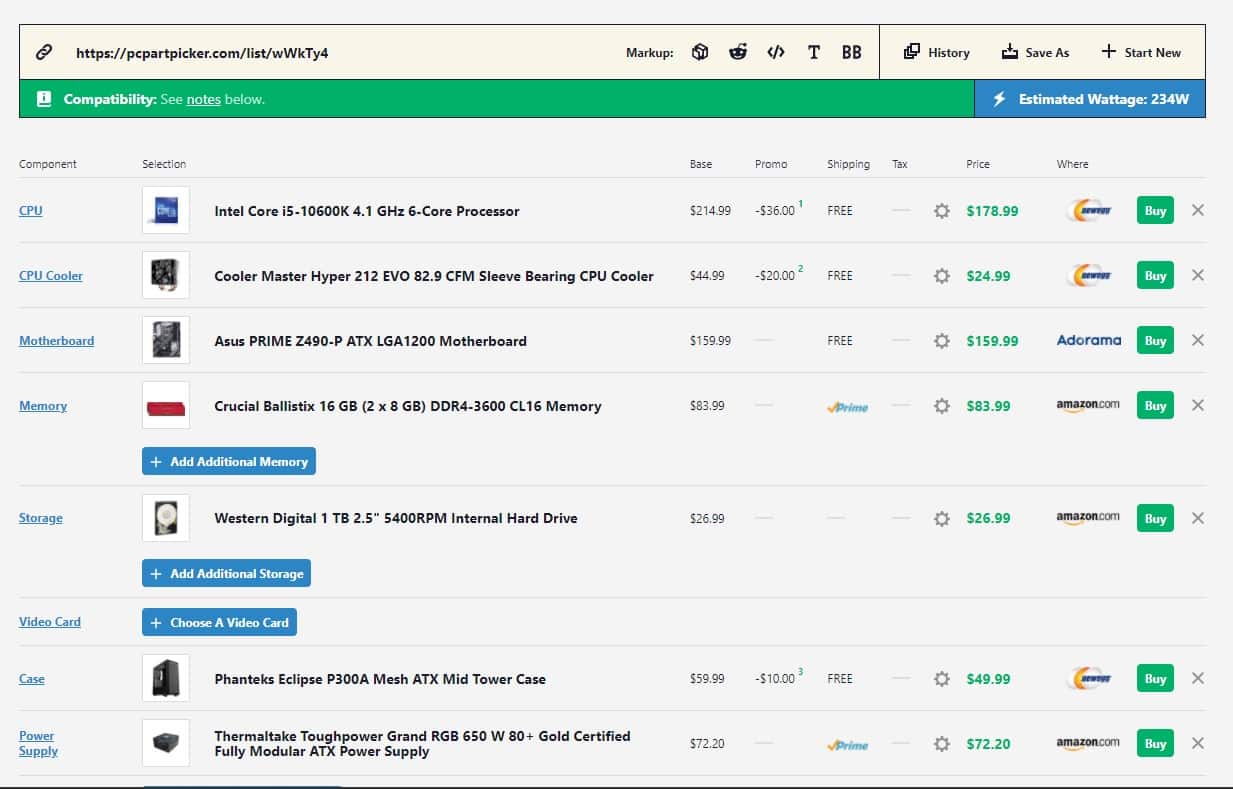Click Hyper 212 EVO cooler thumbnail
The width and height of the screenshot is (1233, 789).
(x=166, y=275)
